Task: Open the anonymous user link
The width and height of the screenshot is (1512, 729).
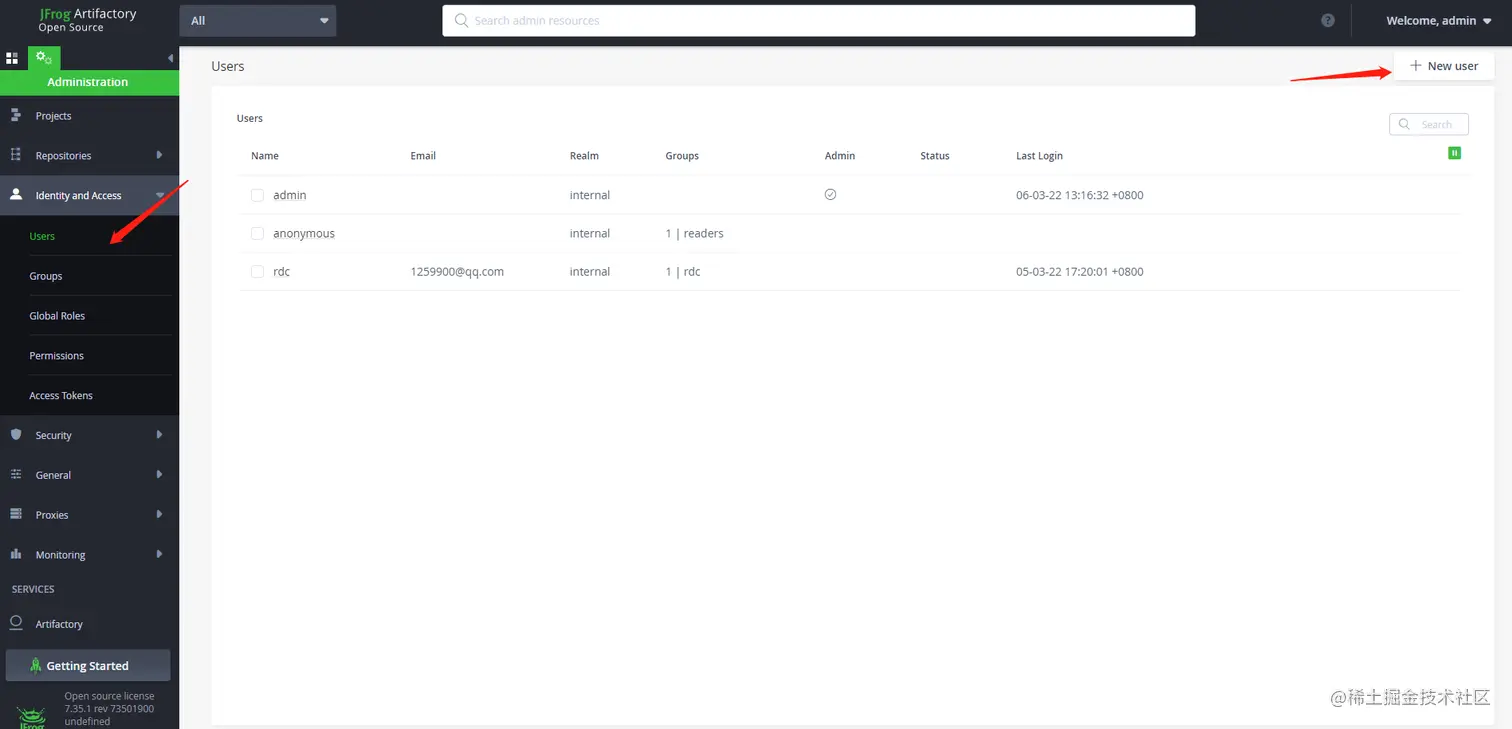Action: (x=304, y=233)
